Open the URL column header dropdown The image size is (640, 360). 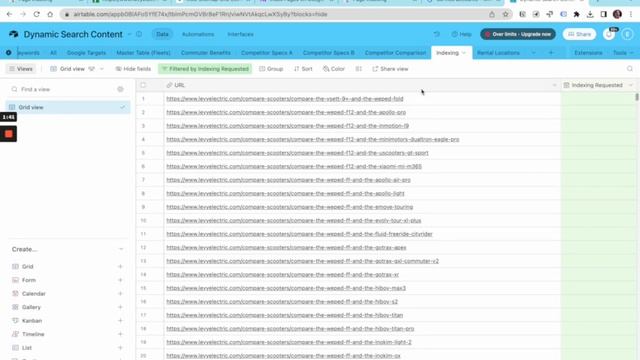click(x=554, y=85)
